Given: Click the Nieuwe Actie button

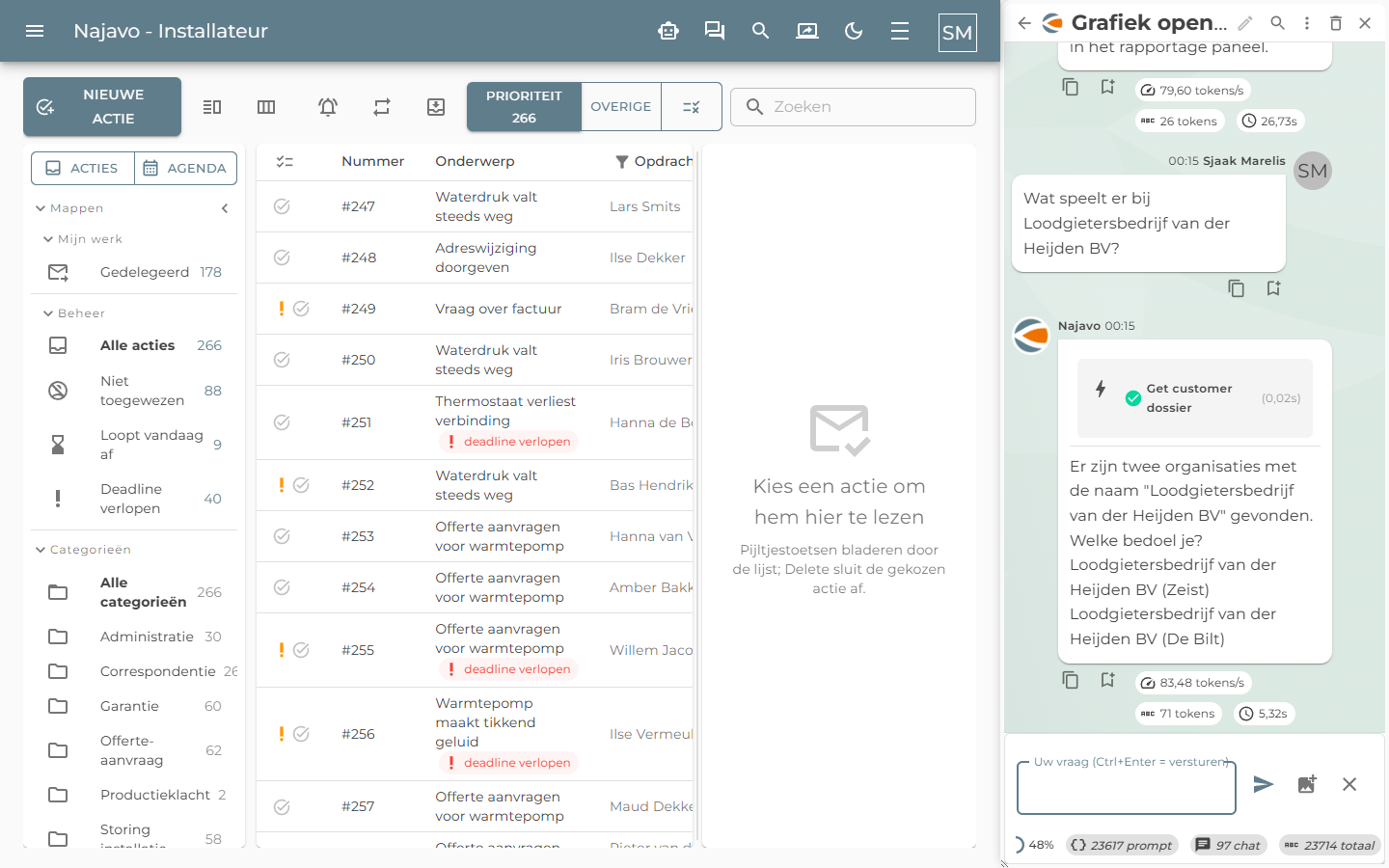Looking at the screenshot, I should [102, 106].
